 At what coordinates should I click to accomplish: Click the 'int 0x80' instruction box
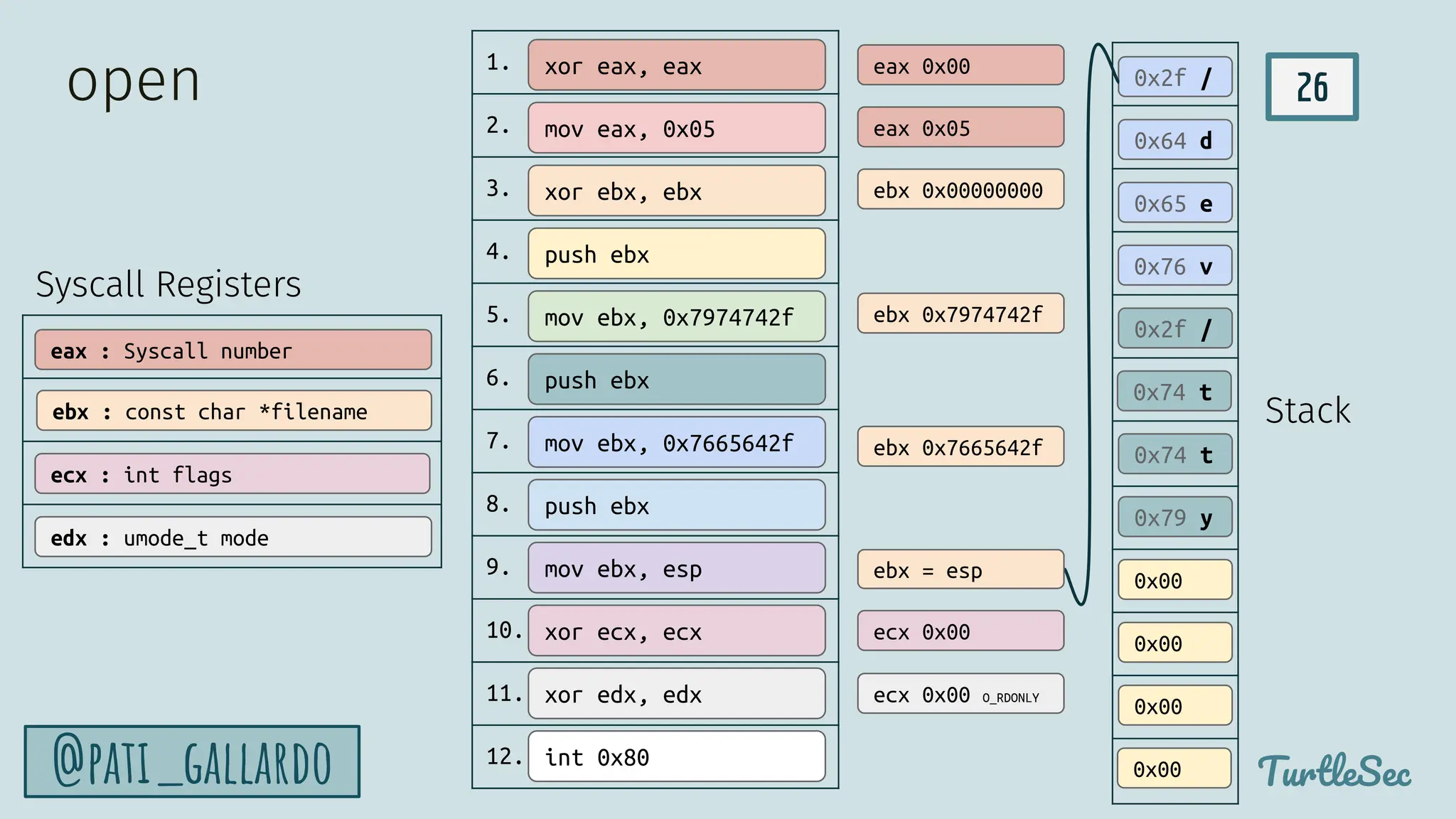676,756
